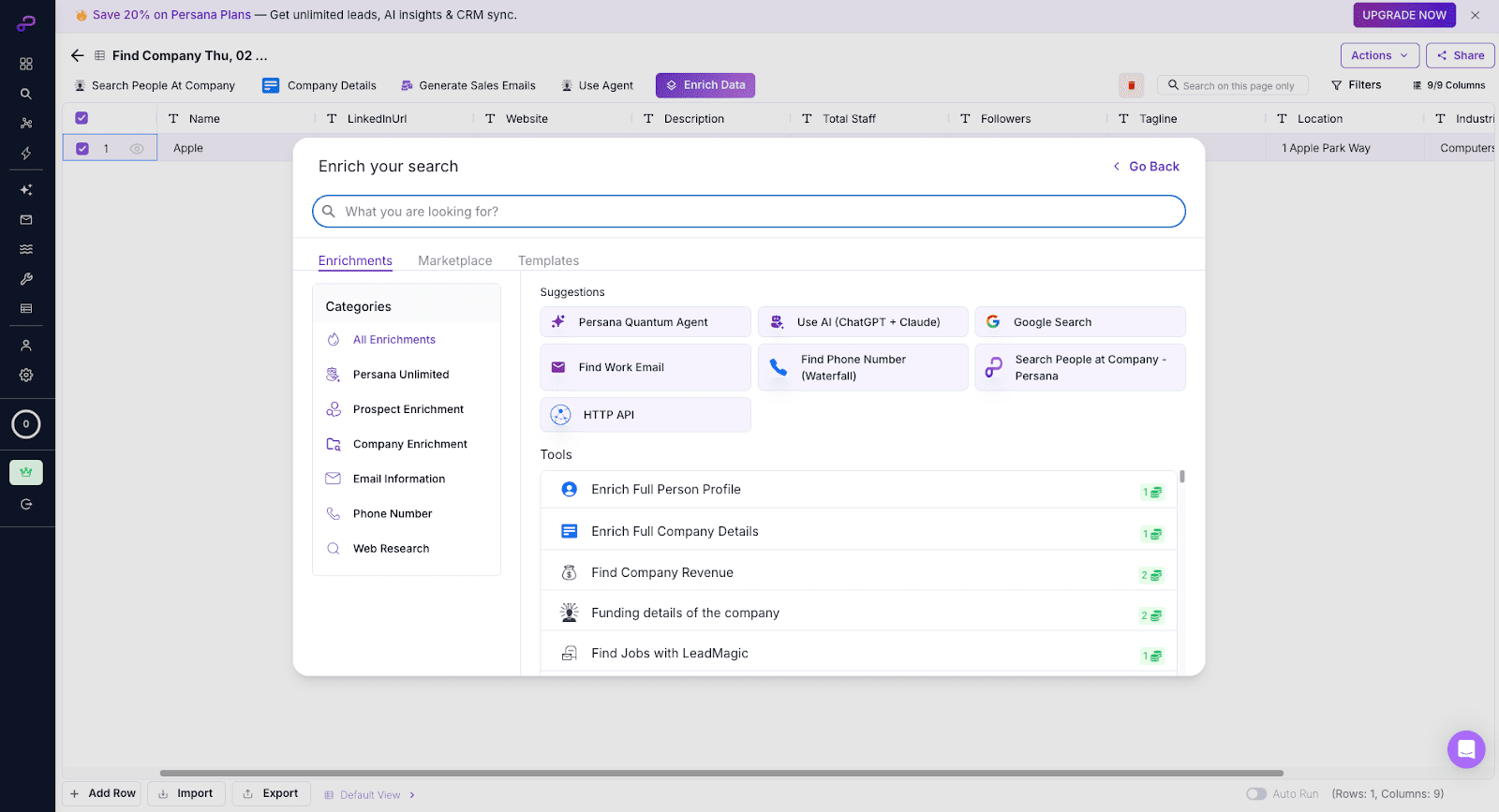Expand the Default View selector

370,795
